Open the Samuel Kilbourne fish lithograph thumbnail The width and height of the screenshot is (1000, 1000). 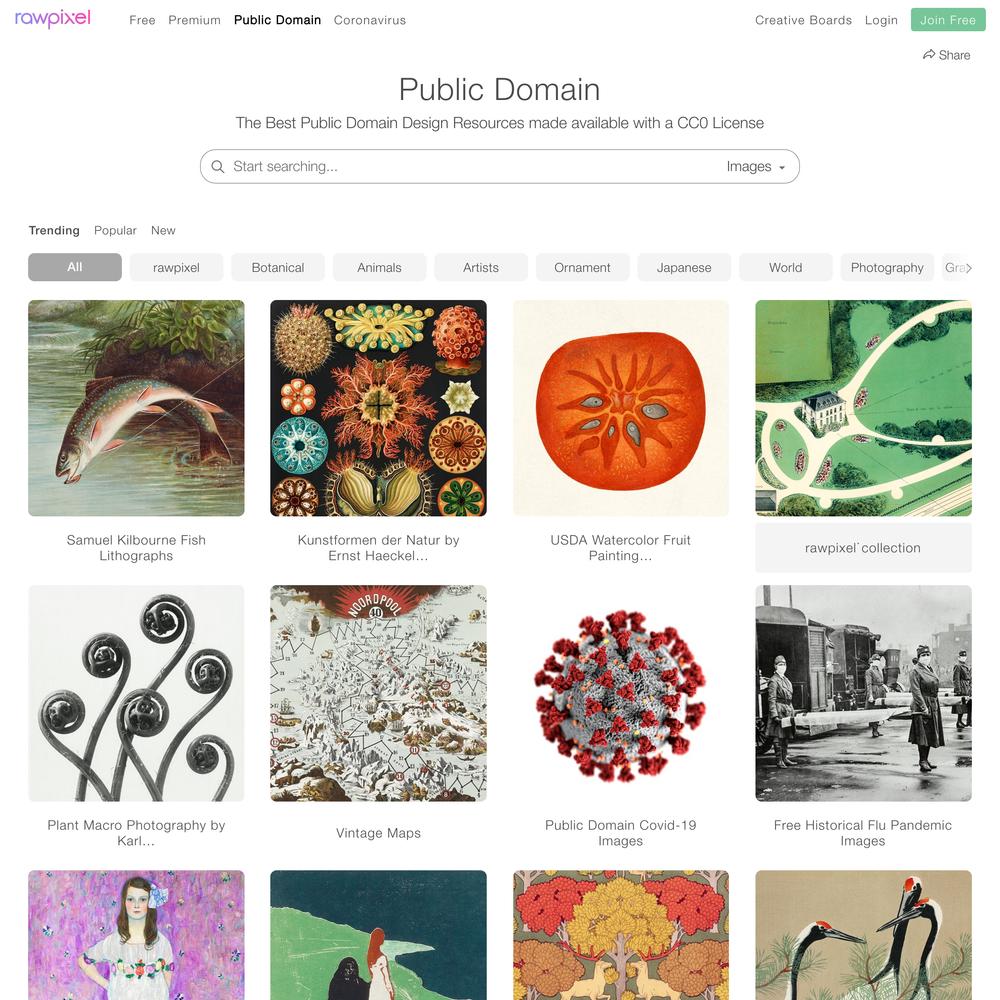[136, 408]
